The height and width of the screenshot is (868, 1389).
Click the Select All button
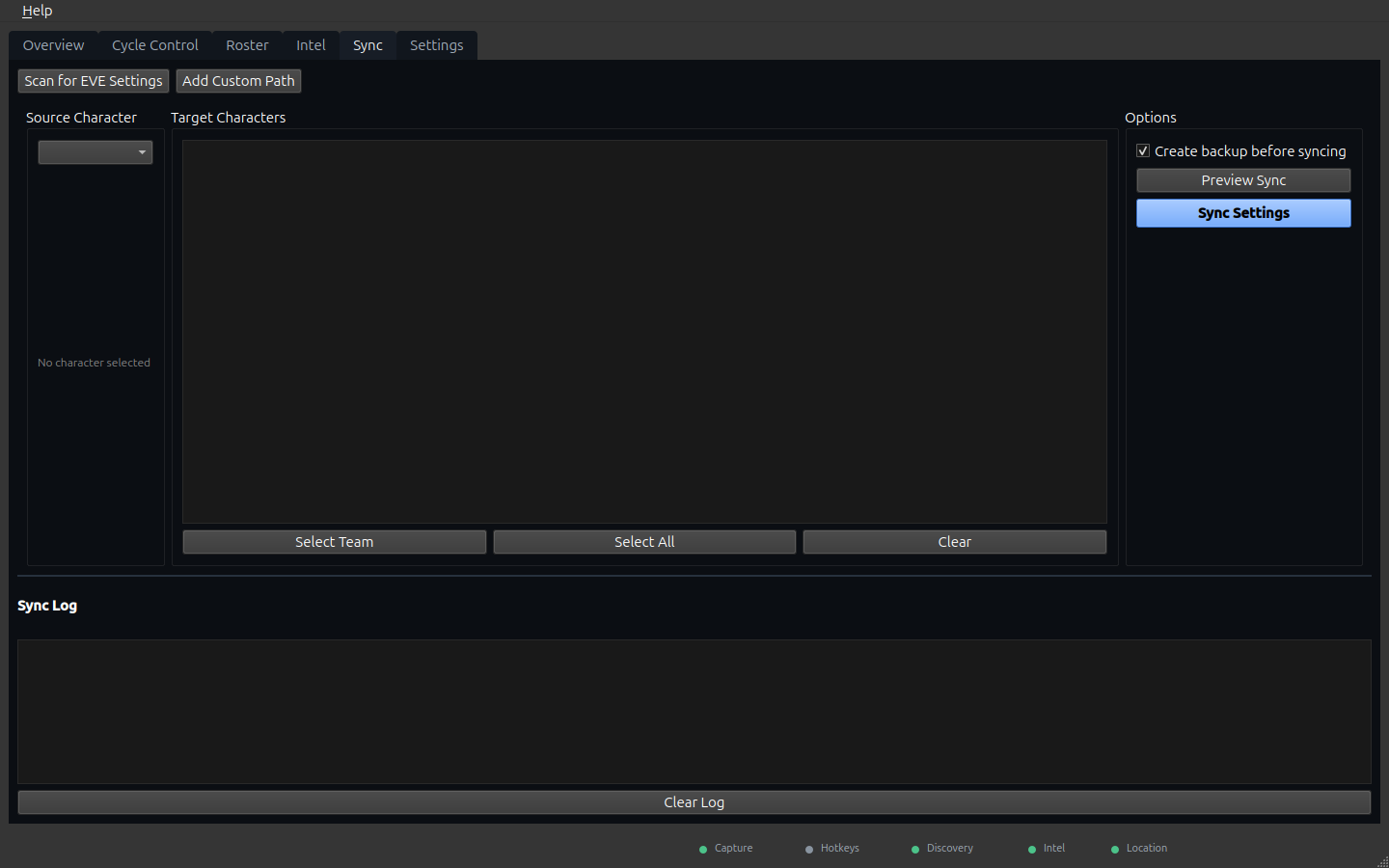(x=644, y=542)
